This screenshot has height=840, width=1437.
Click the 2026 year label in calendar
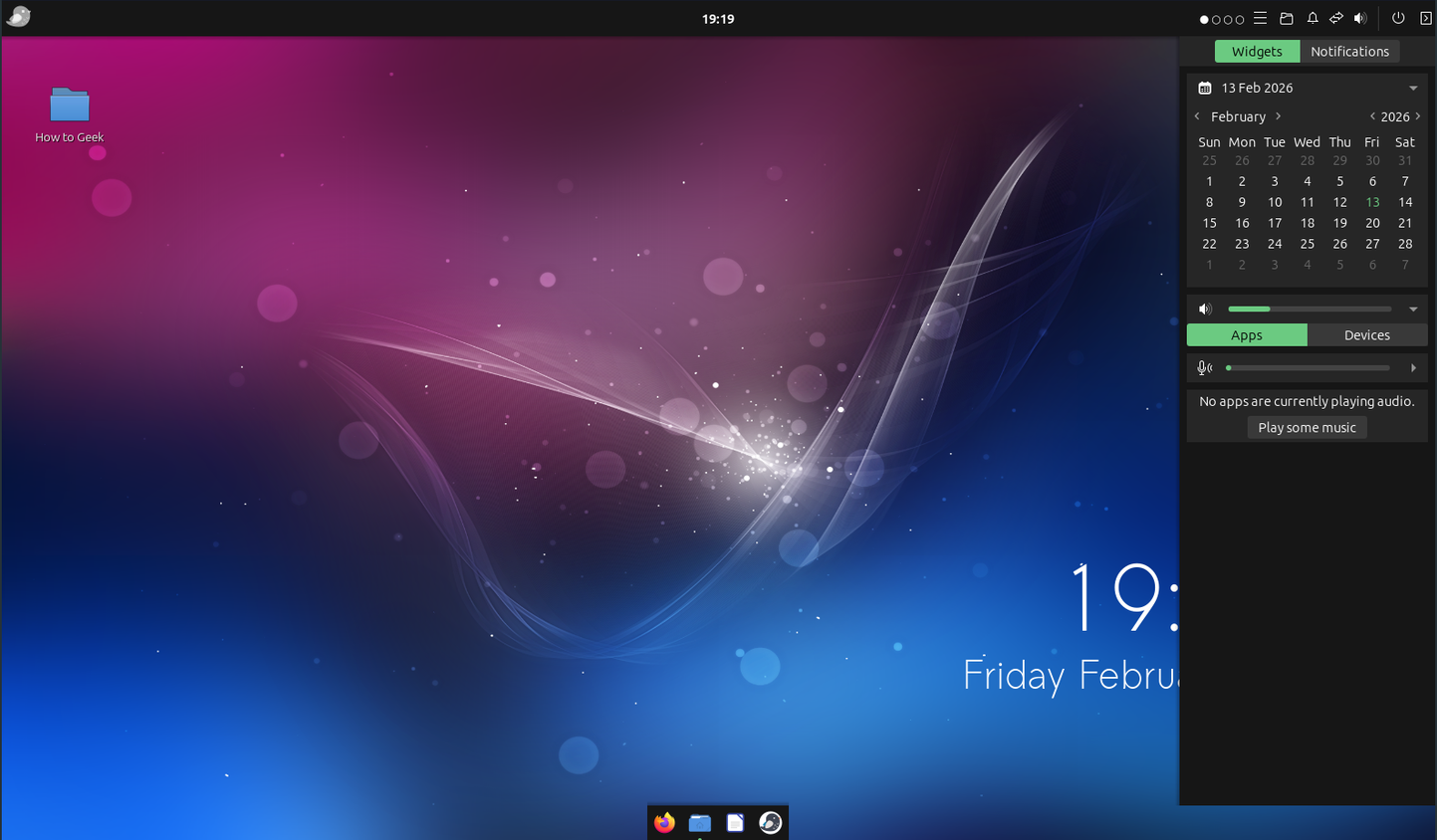pyautogui.click(x=1395, y=116)
